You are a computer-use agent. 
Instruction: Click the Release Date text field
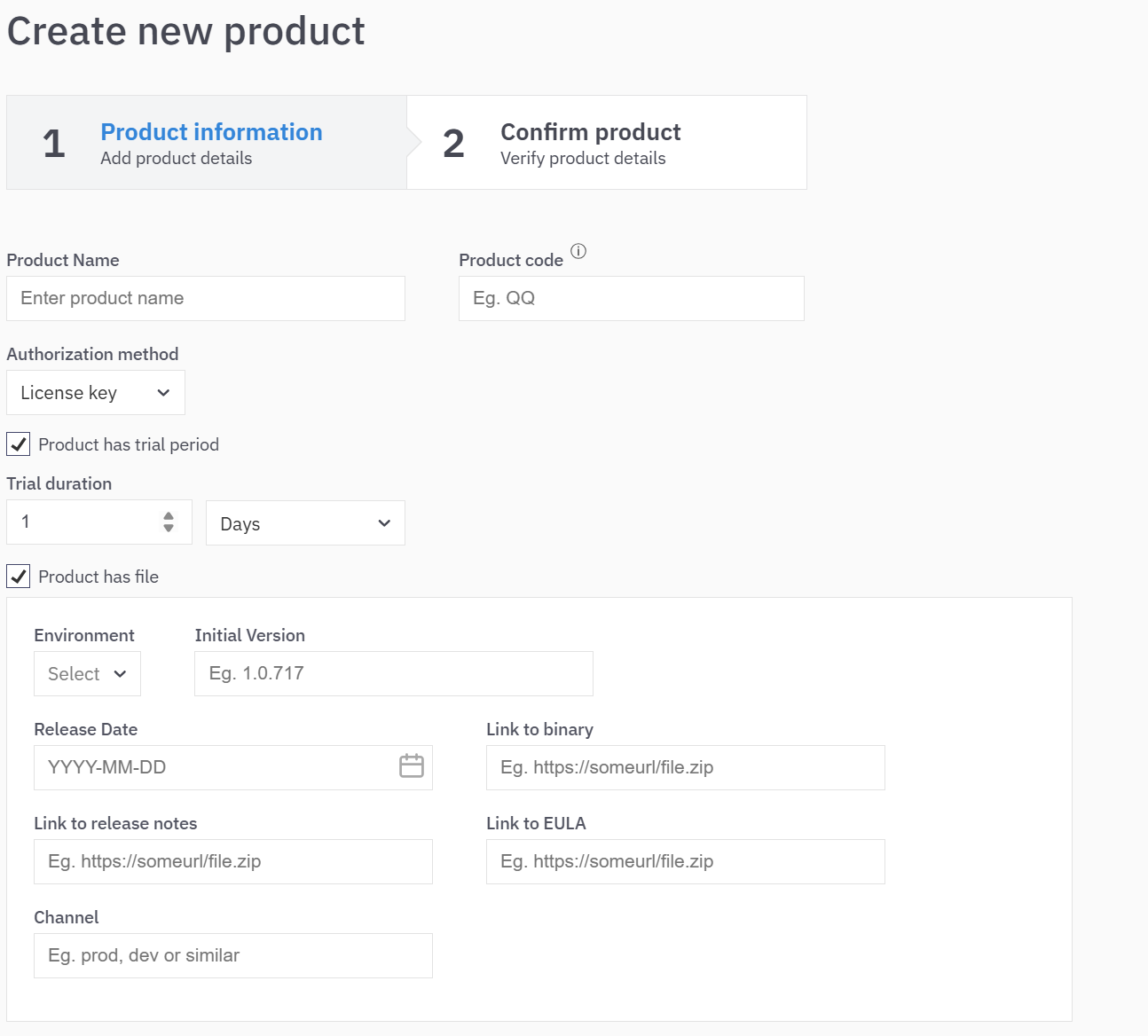pos(213,768)
